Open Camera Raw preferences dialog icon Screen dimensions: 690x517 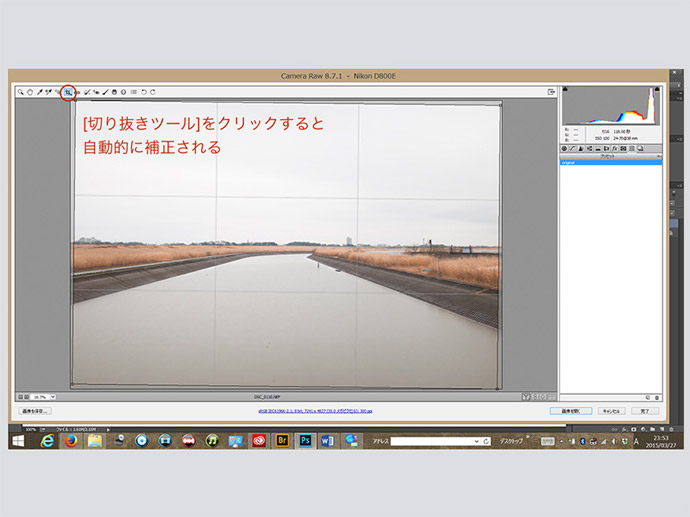133,92
